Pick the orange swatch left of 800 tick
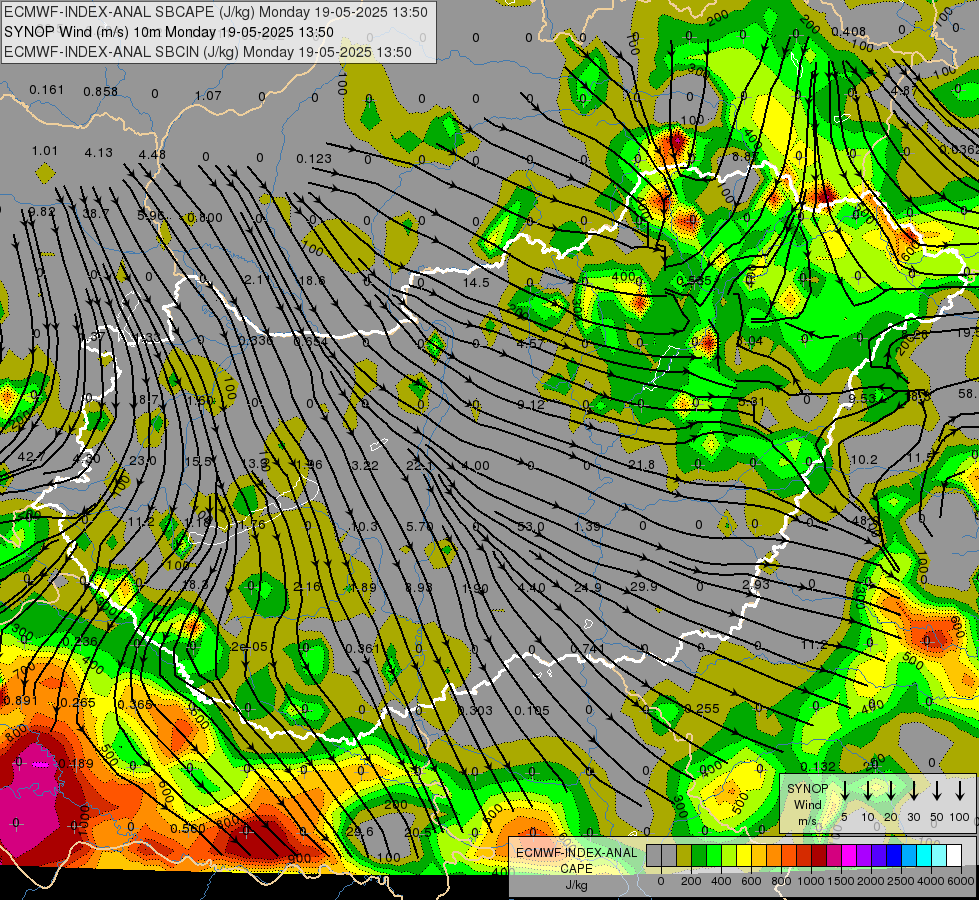This screenshot has height=900, width=979. click(774, 855)
